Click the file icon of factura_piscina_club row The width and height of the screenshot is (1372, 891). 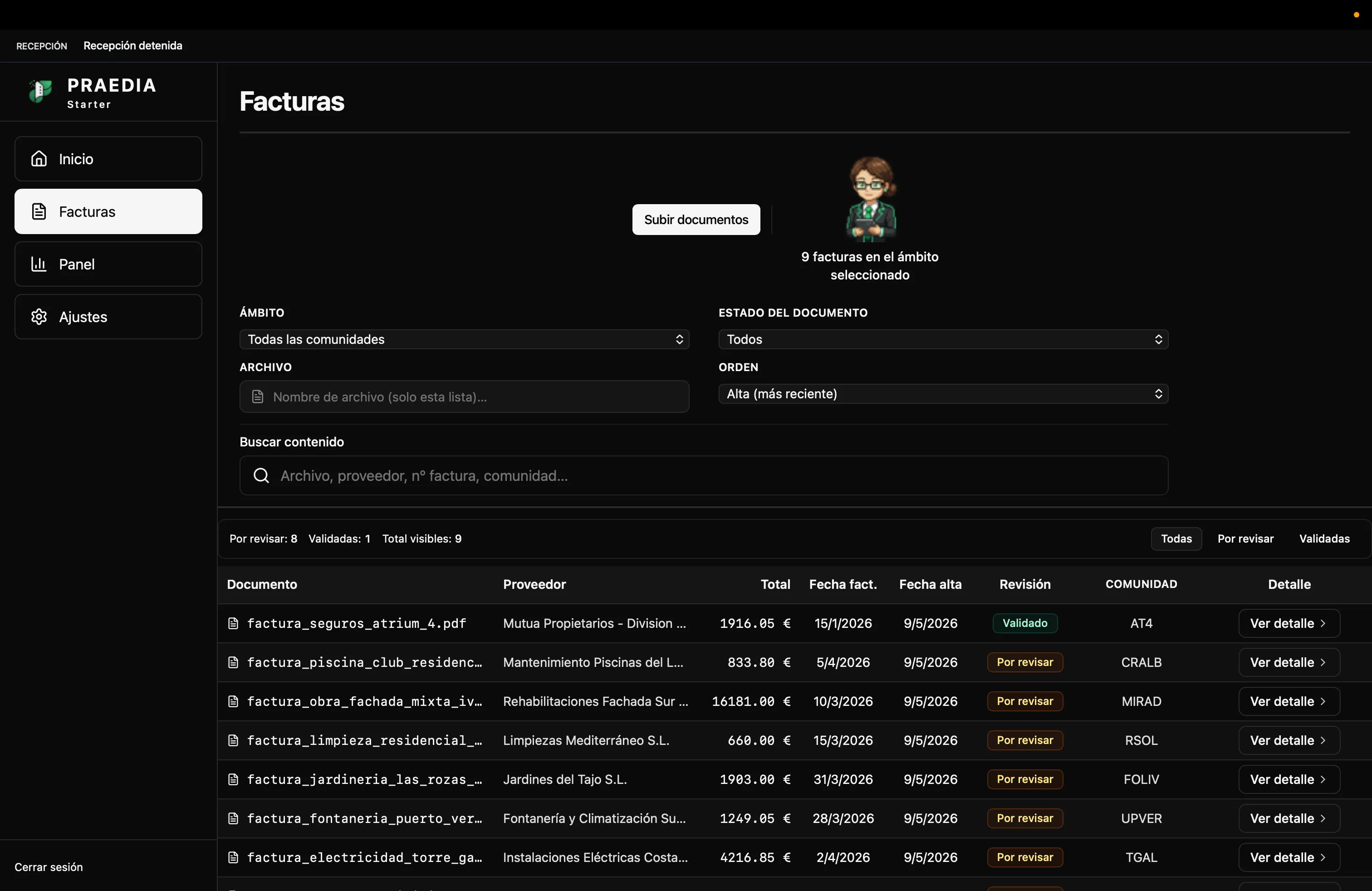click(x=233, y=662)
